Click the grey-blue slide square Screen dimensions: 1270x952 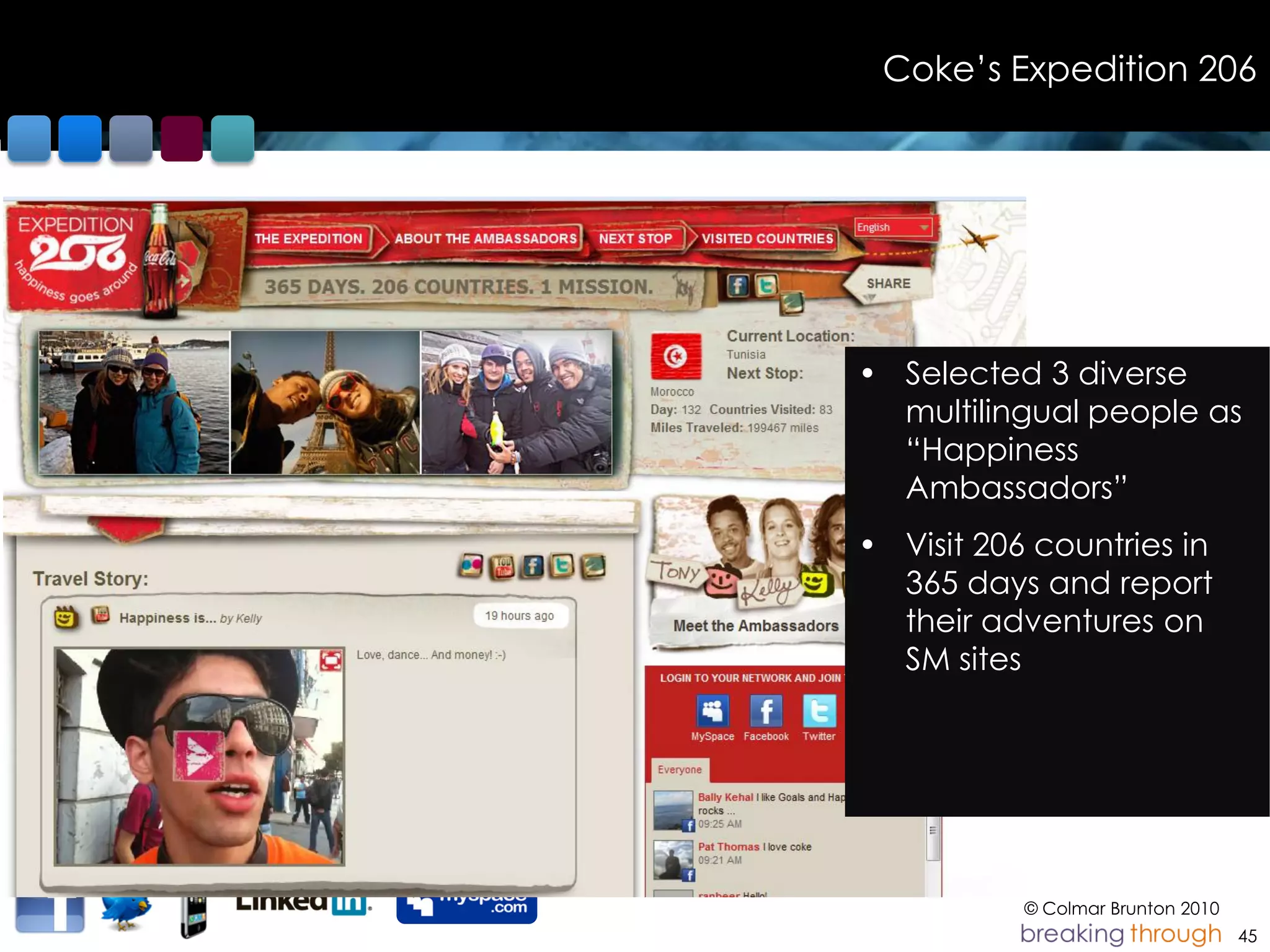[131, 138]
